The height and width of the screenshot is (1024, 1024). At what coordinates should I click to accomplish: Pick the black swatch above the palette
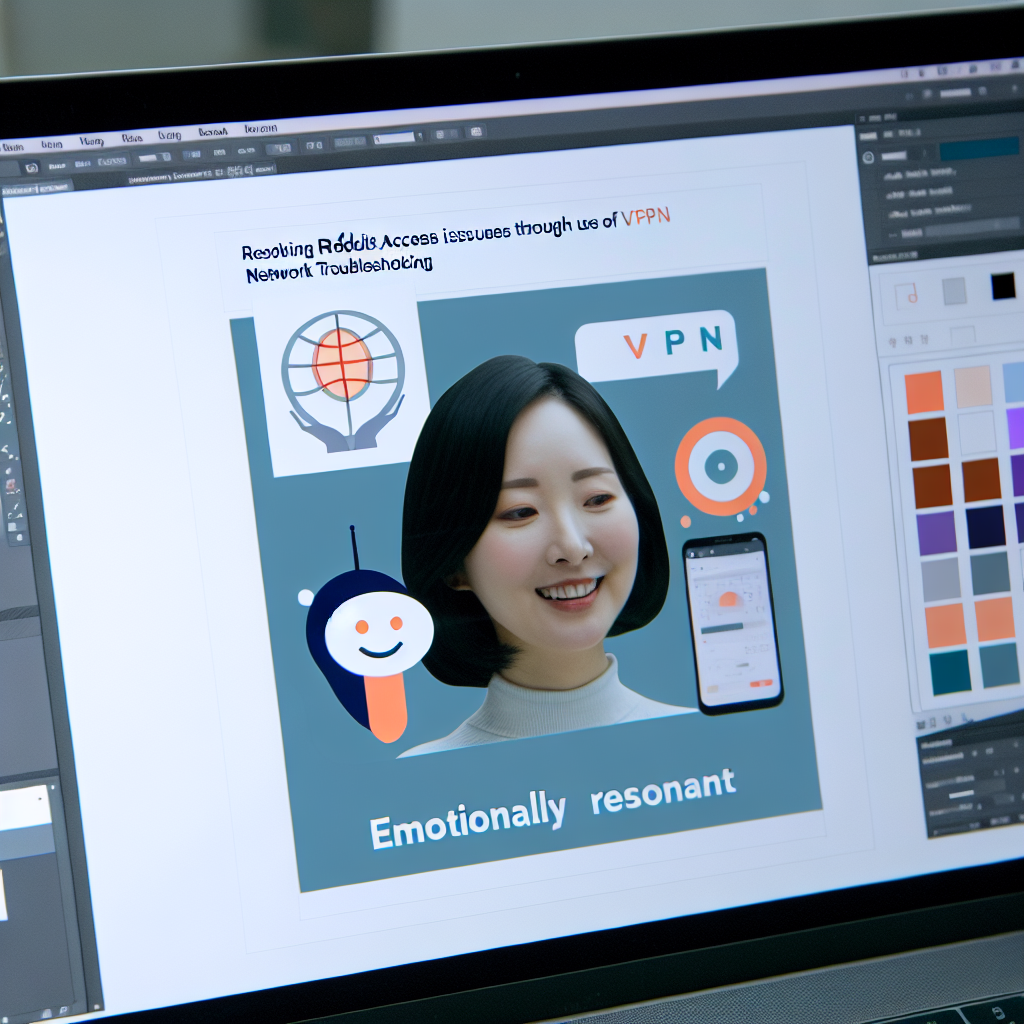pyautogui.click(x=1002, y=287)
